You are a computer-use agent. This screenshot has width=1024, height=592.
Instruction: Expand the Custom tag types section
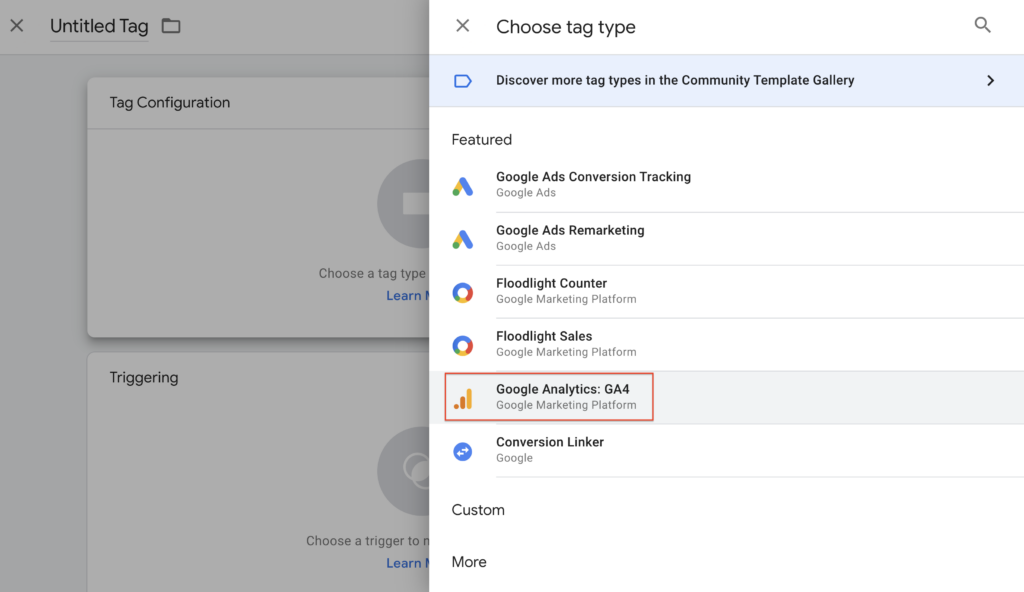click(478, 510)
